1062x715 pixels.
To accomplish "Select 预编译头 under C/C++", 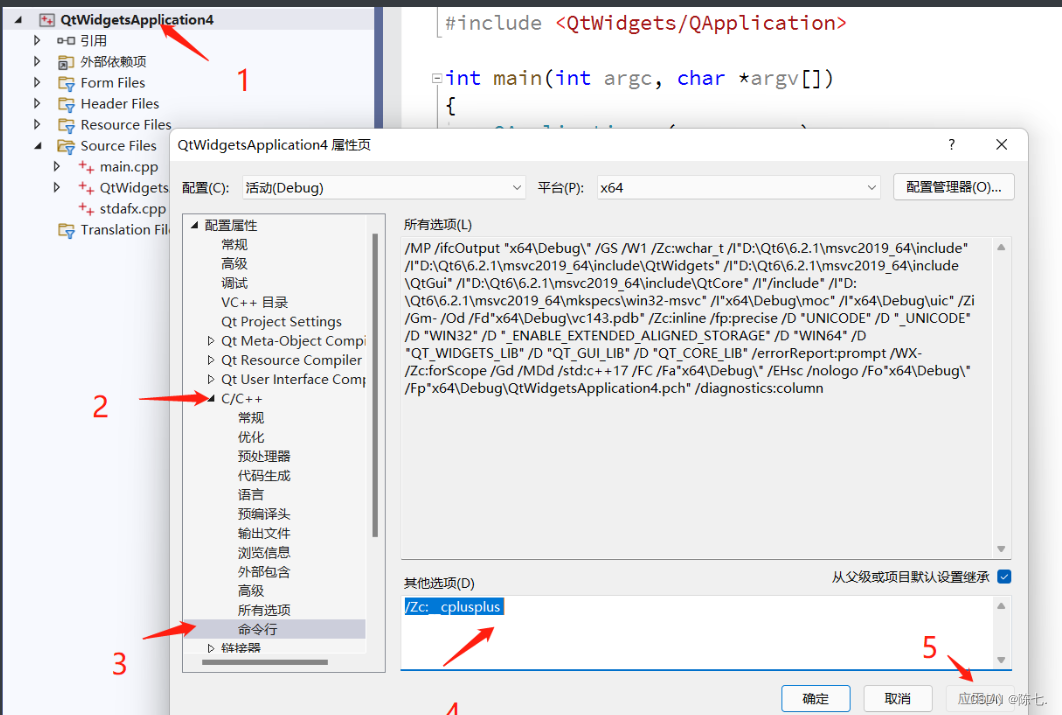I will click(x=264, y=514).
